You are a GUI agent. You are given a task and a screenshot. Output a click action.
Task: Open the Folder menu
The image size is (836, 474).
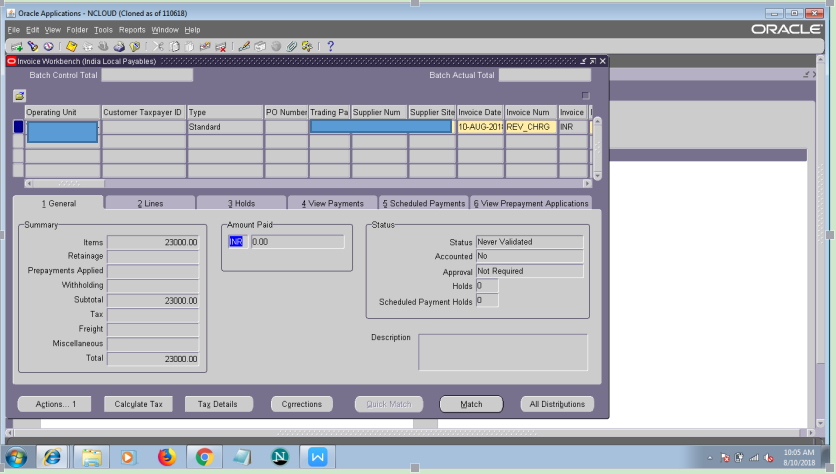coord(77,30)
